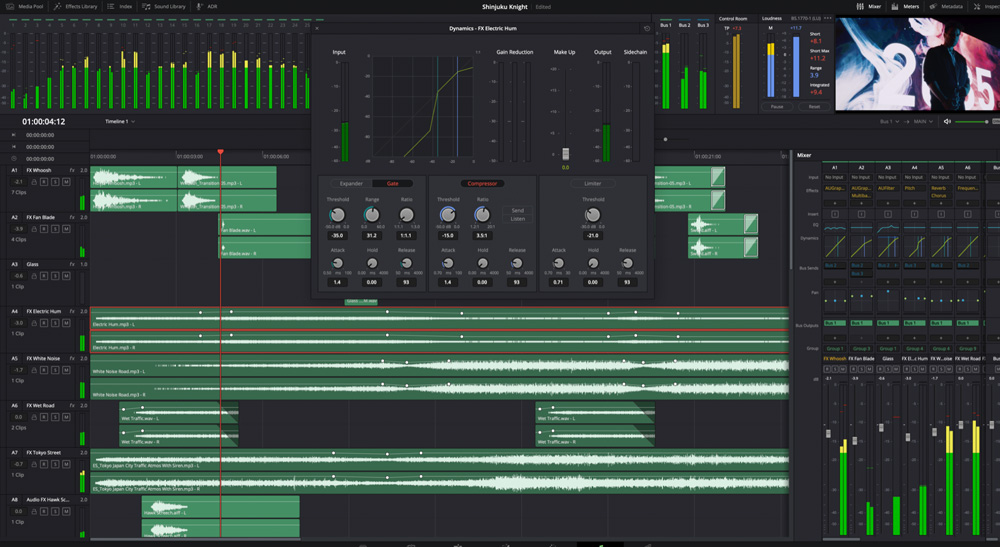Open the EQ curve thumbnail for channel A3

pyautogui.click(x=888, y=228)
